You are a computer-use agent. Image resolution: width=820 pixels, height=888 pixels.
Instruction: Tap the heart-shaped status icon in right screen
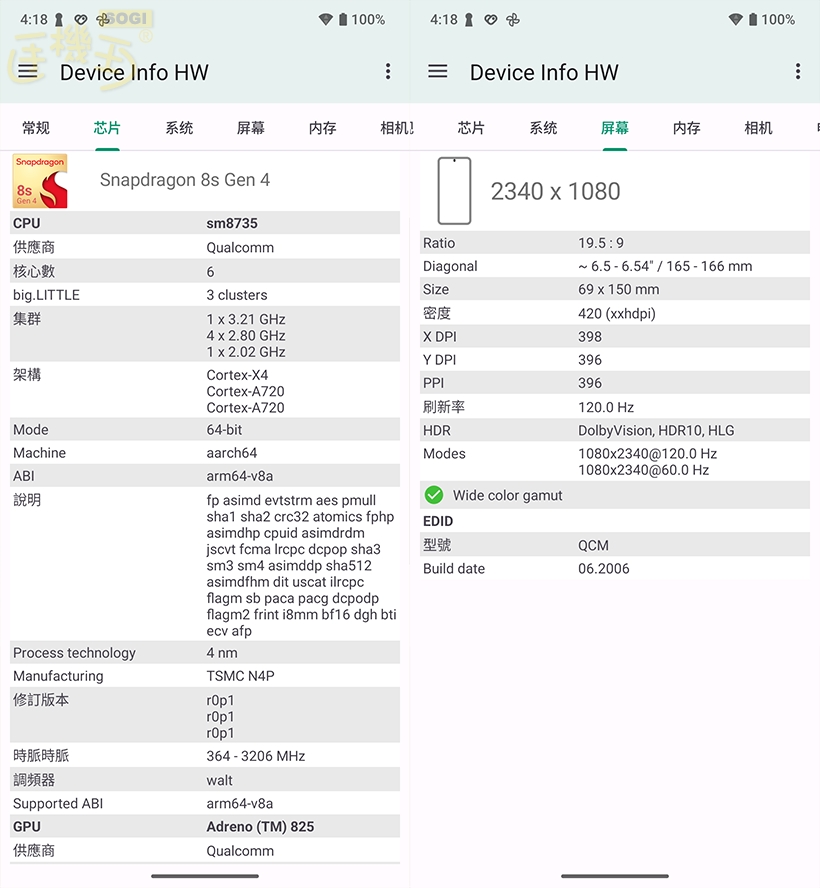pyautogui.click(x=490, y=20)
